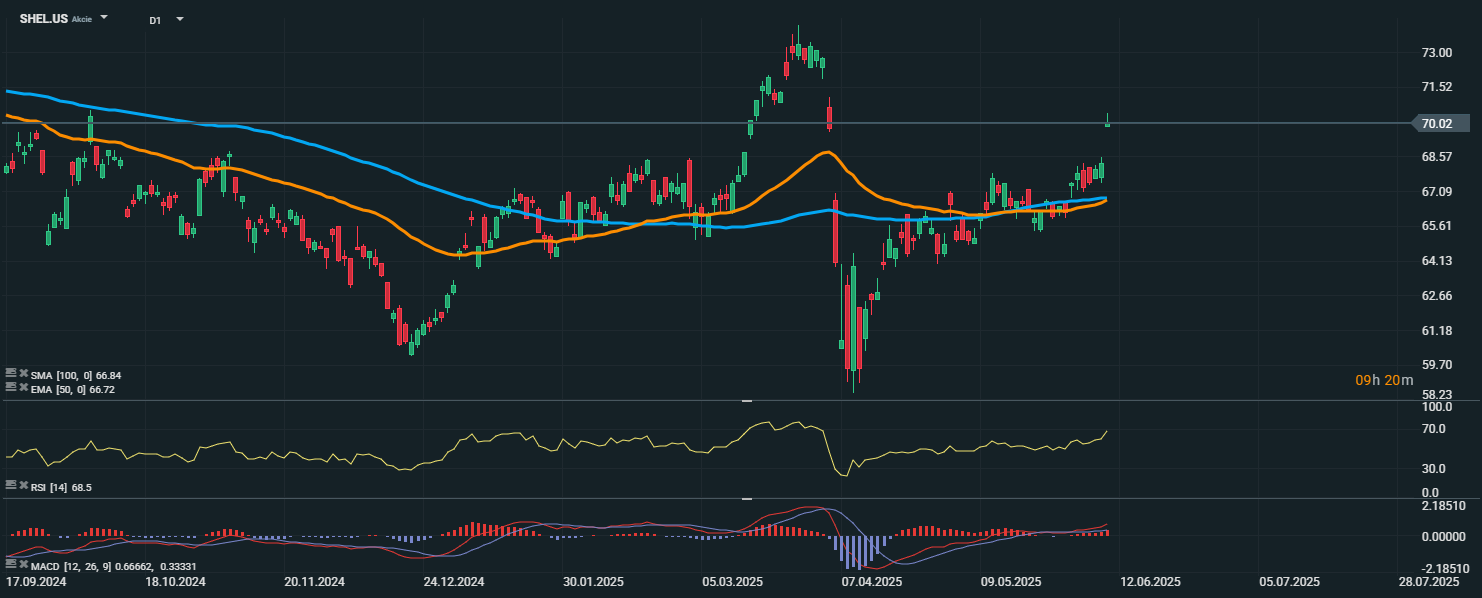Remove the SMA indicator with its X

point(23,374)
